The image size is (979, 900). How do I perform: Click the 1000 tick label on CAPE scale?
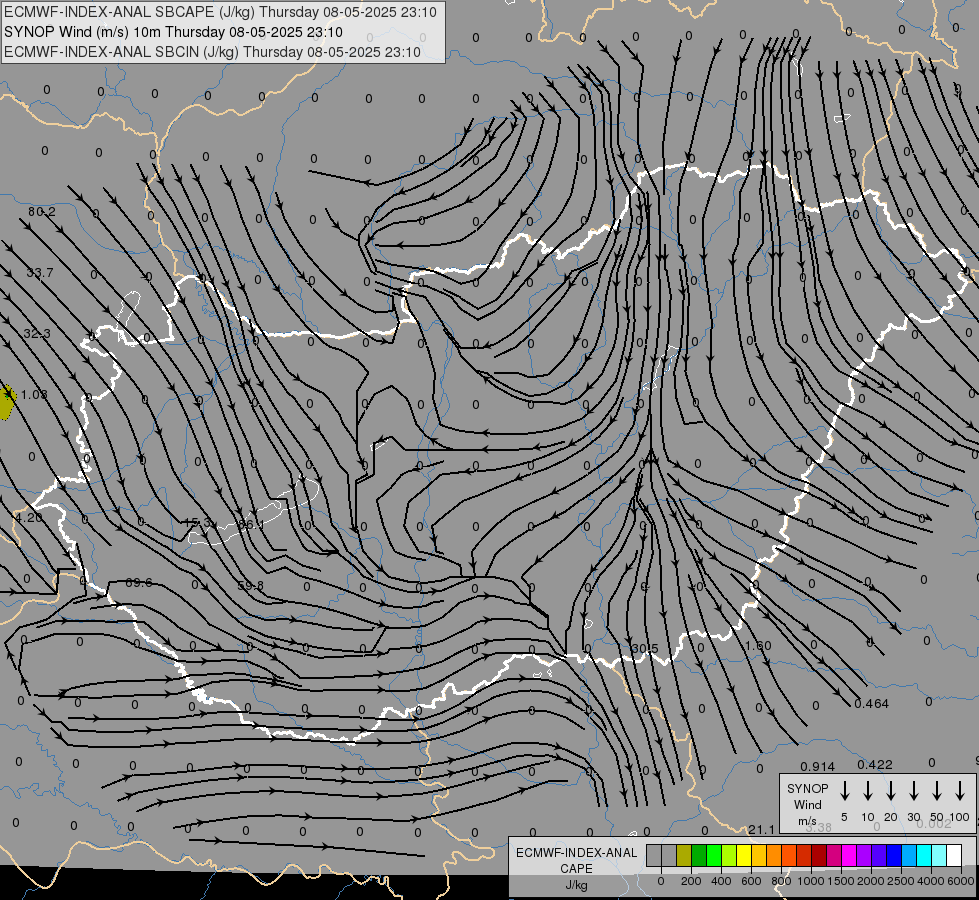point(811,881)
